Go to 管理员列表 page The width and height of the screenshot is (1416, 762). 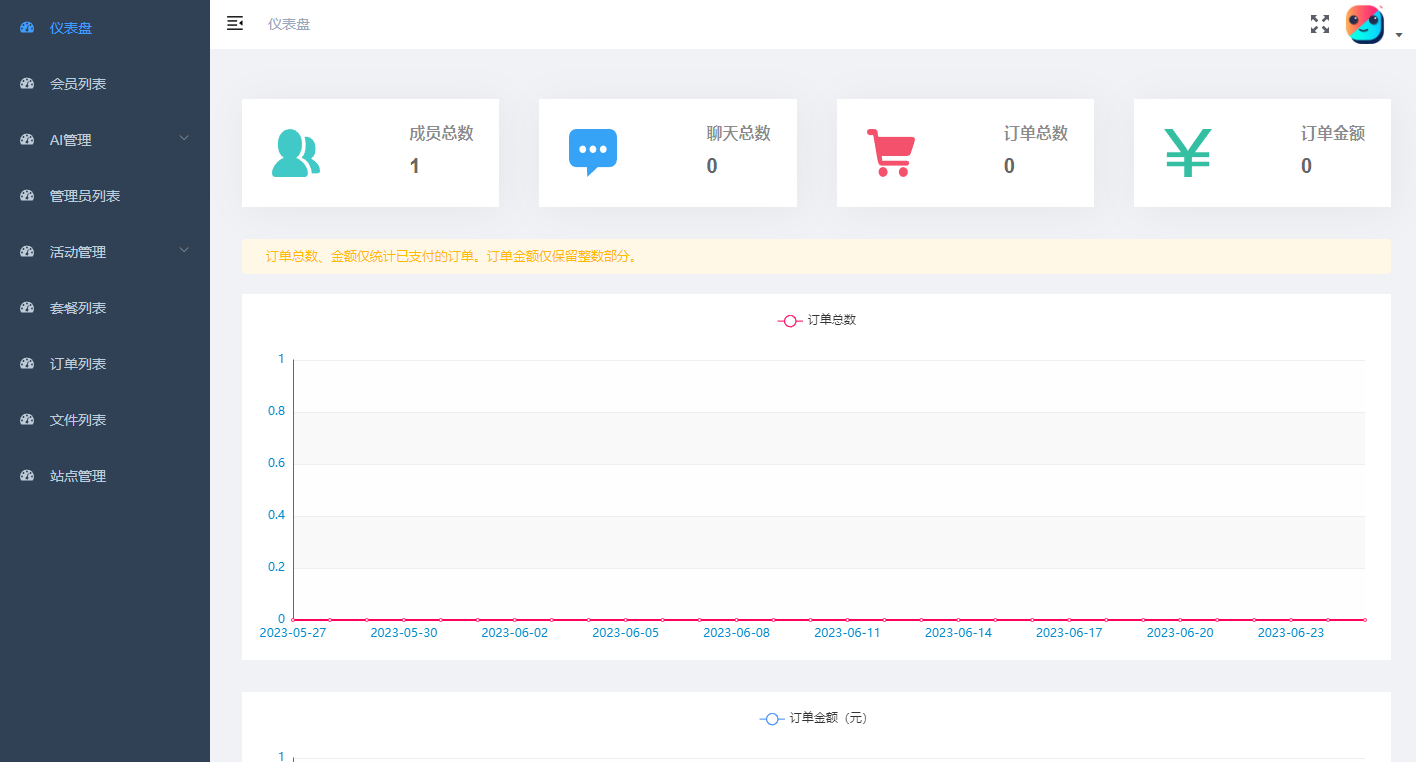85,196
